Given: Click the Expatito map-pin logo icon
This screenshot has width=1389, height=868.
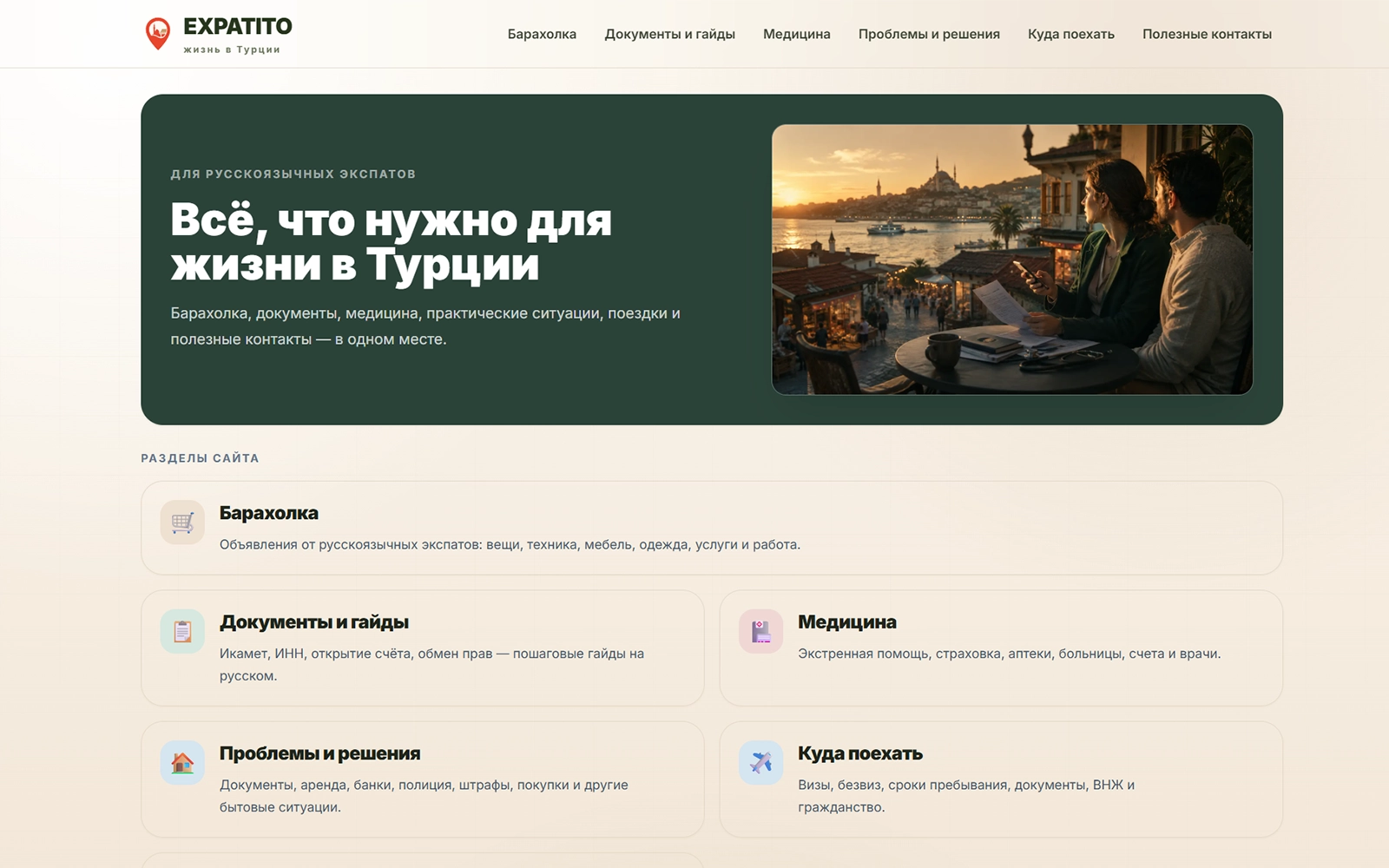Looking at the screenshot, I should 157,34.
